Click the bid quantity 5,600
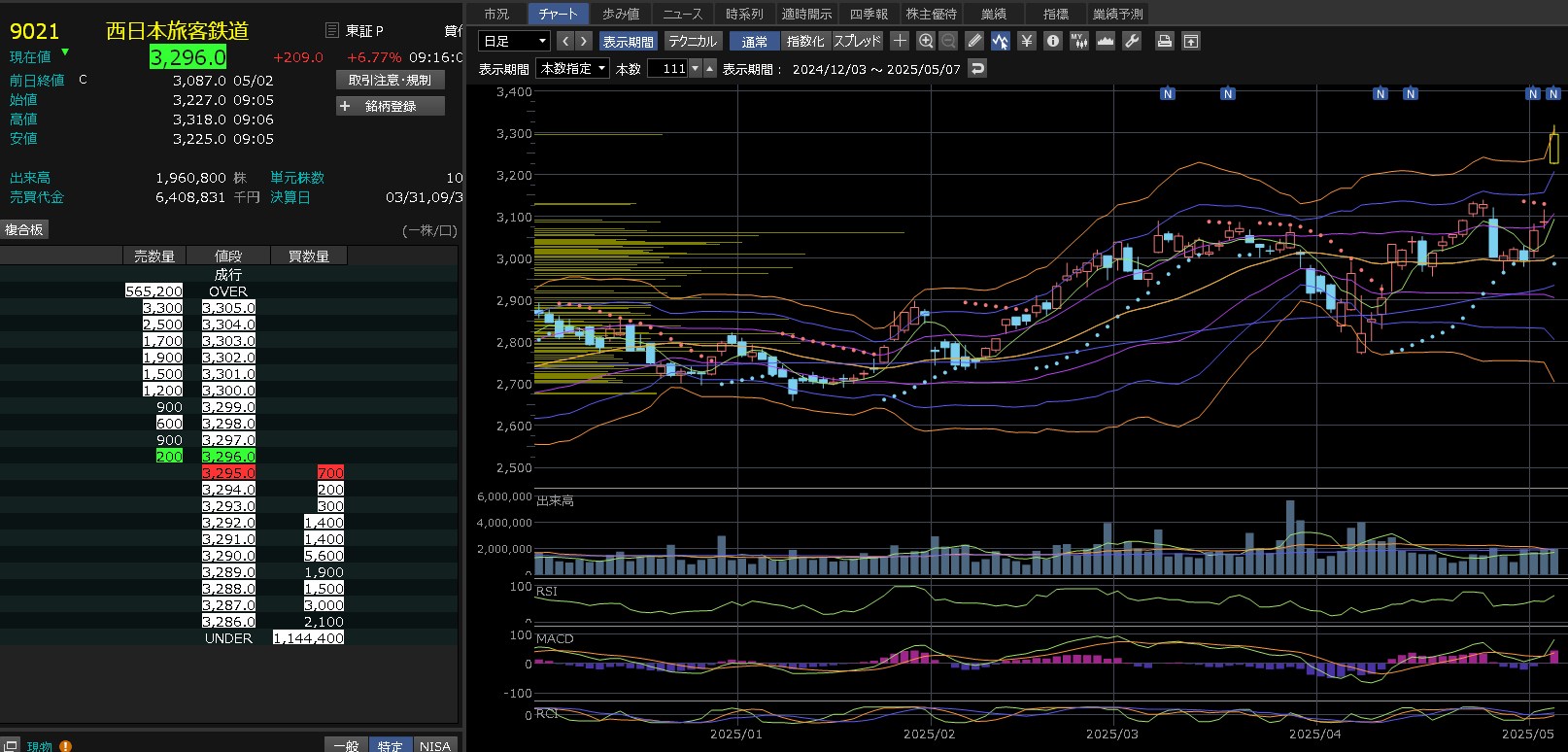This screenshot has width=1568, height=752. point(324,556)
